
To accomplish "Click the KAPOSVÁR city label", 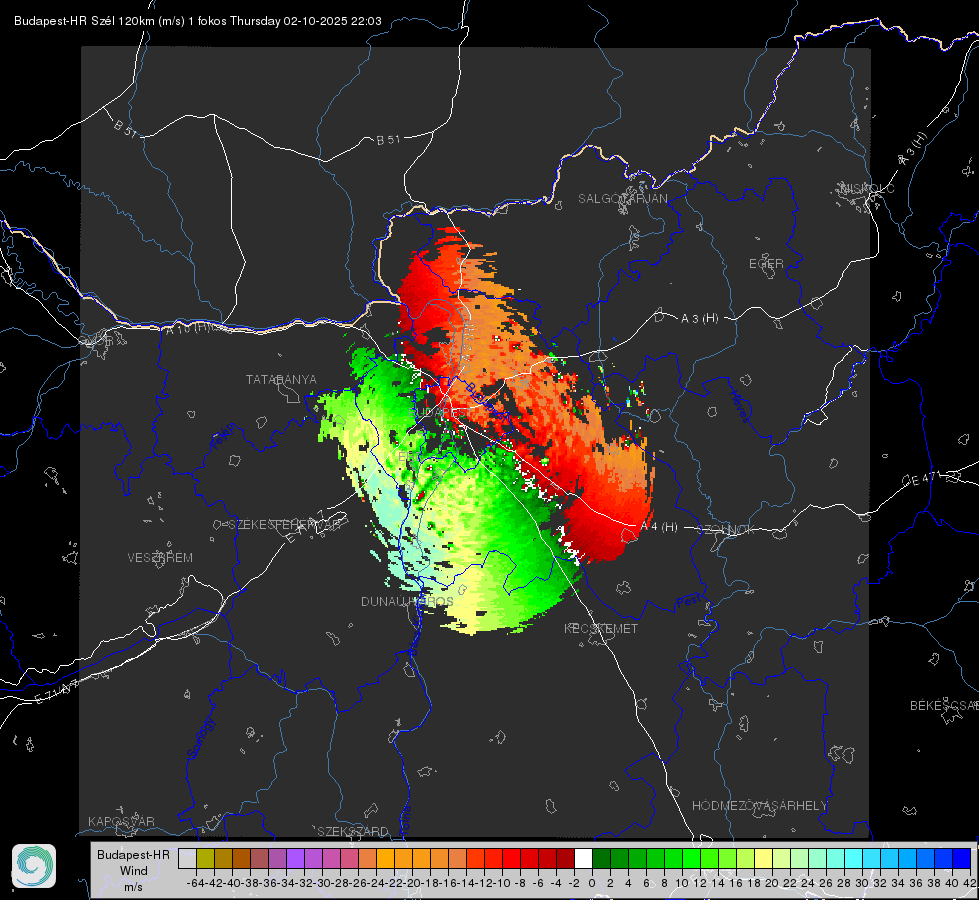I will (121, 821).
